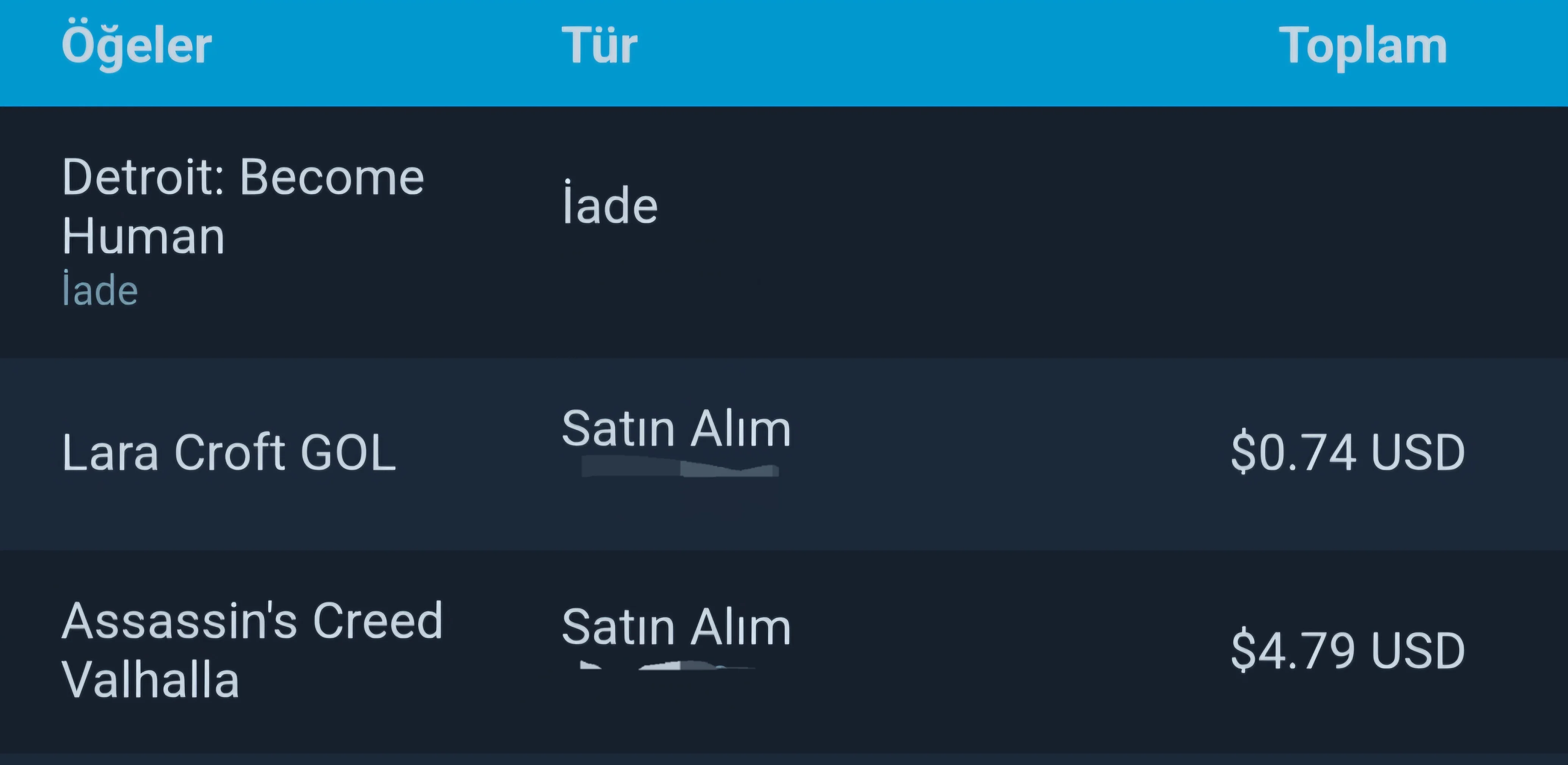Viewport: 1568px width, 765px height.
Task: Click Satın Alım in Lara Croft GOL row
Action: point(676,429)
